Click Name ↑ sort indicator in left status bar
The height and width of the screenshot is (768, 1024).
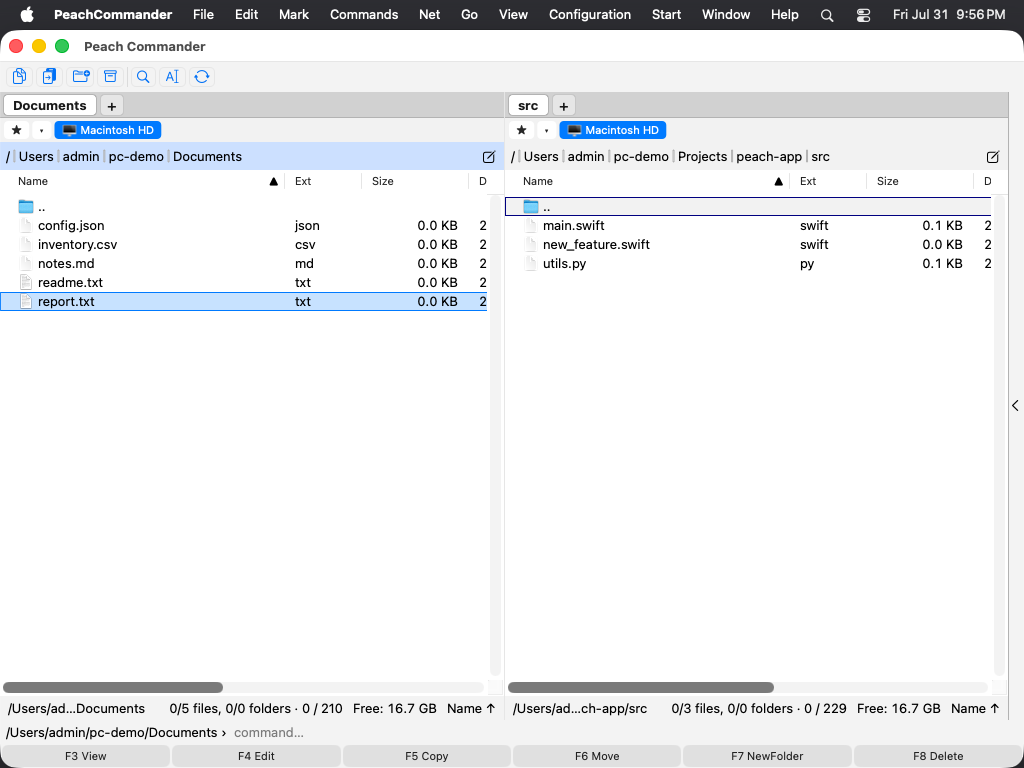coord(471,709)
